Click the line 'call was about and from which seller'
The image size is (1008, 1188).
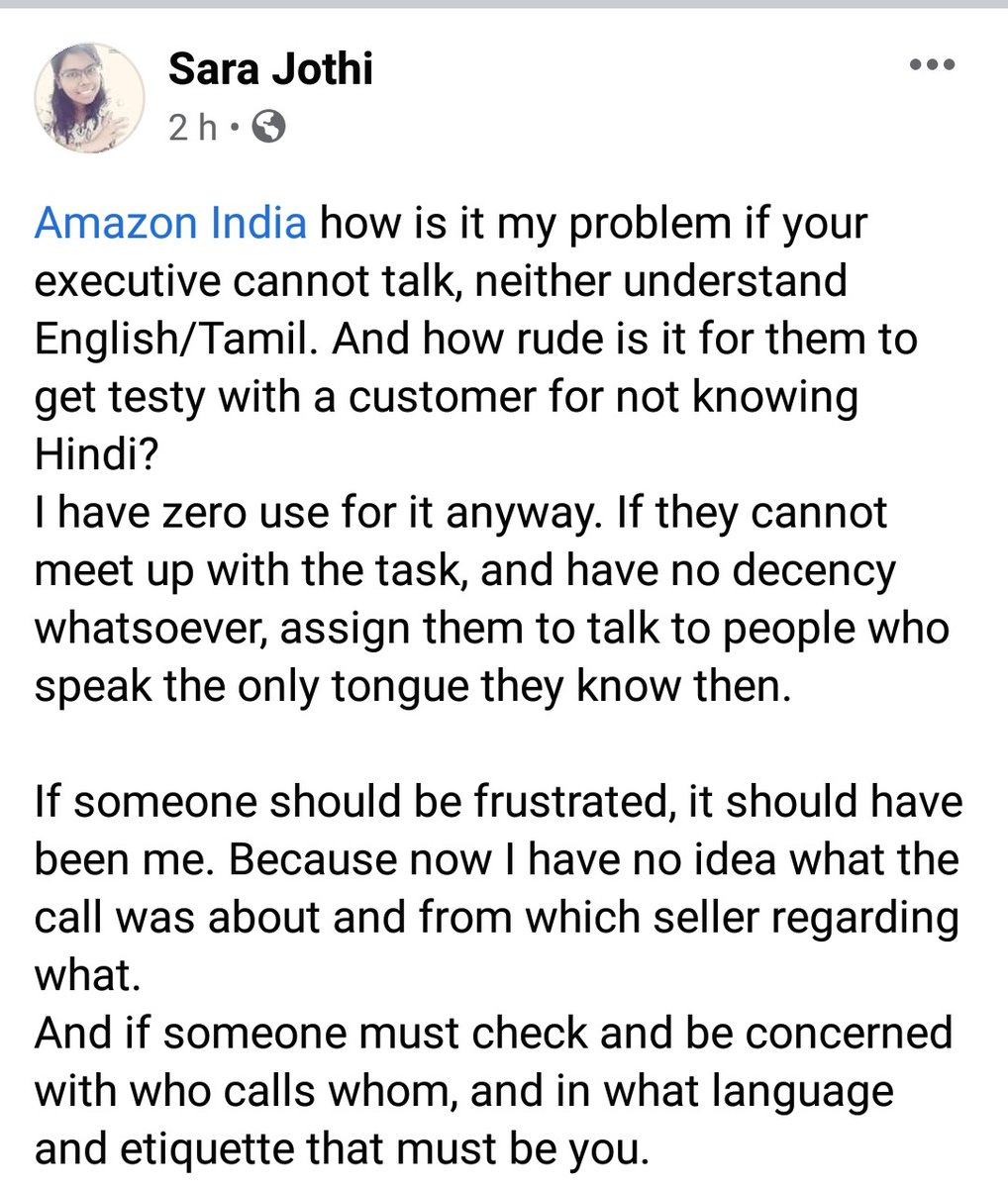(x=497, y=918)
